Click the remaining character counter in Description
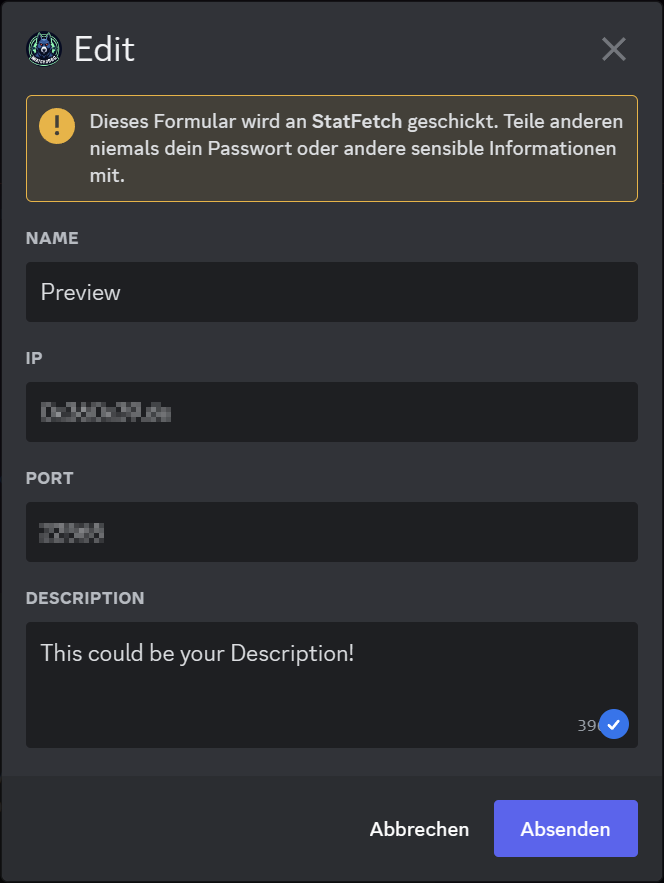Image resolution: width=664 pixels, height=883 pixels. pos(587,725)
